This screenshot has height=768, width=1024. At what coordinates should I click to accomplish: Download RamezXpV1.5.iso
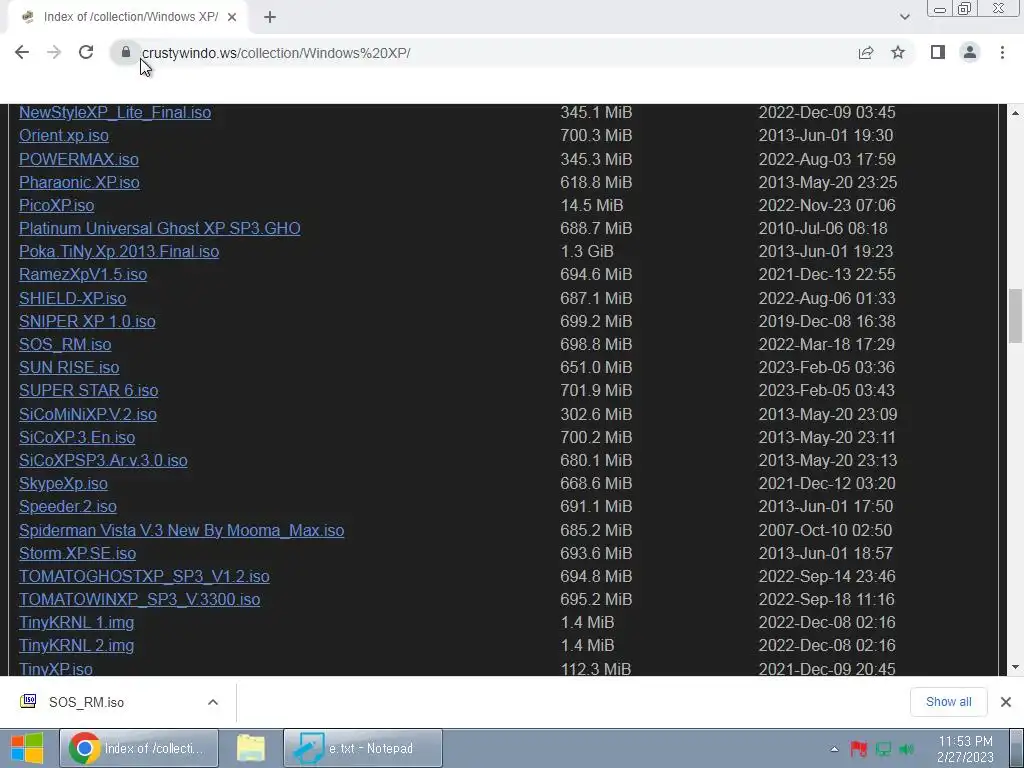point(83,274)
